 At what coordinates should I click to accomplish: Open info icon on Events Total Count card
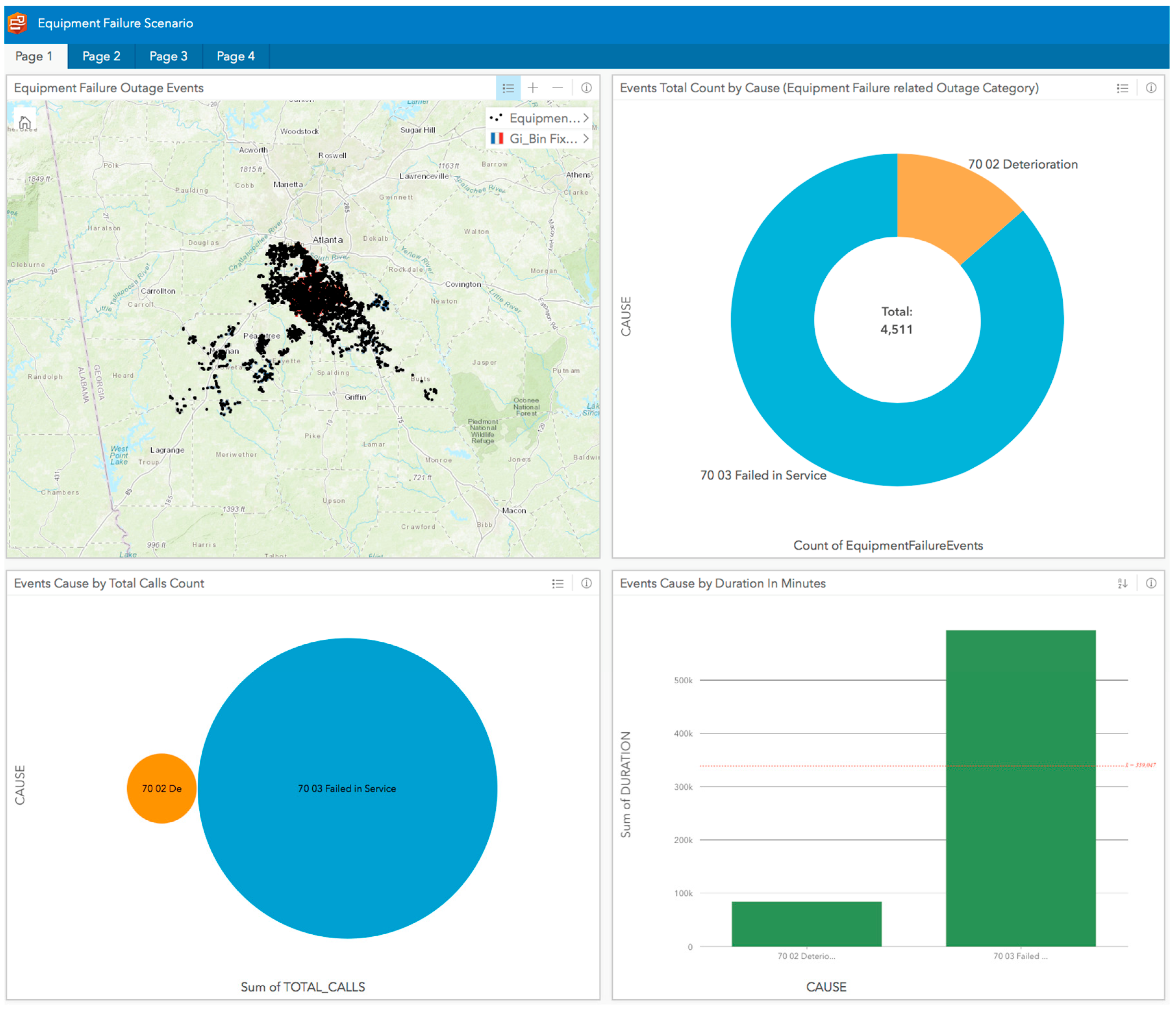click(1151, 88)
